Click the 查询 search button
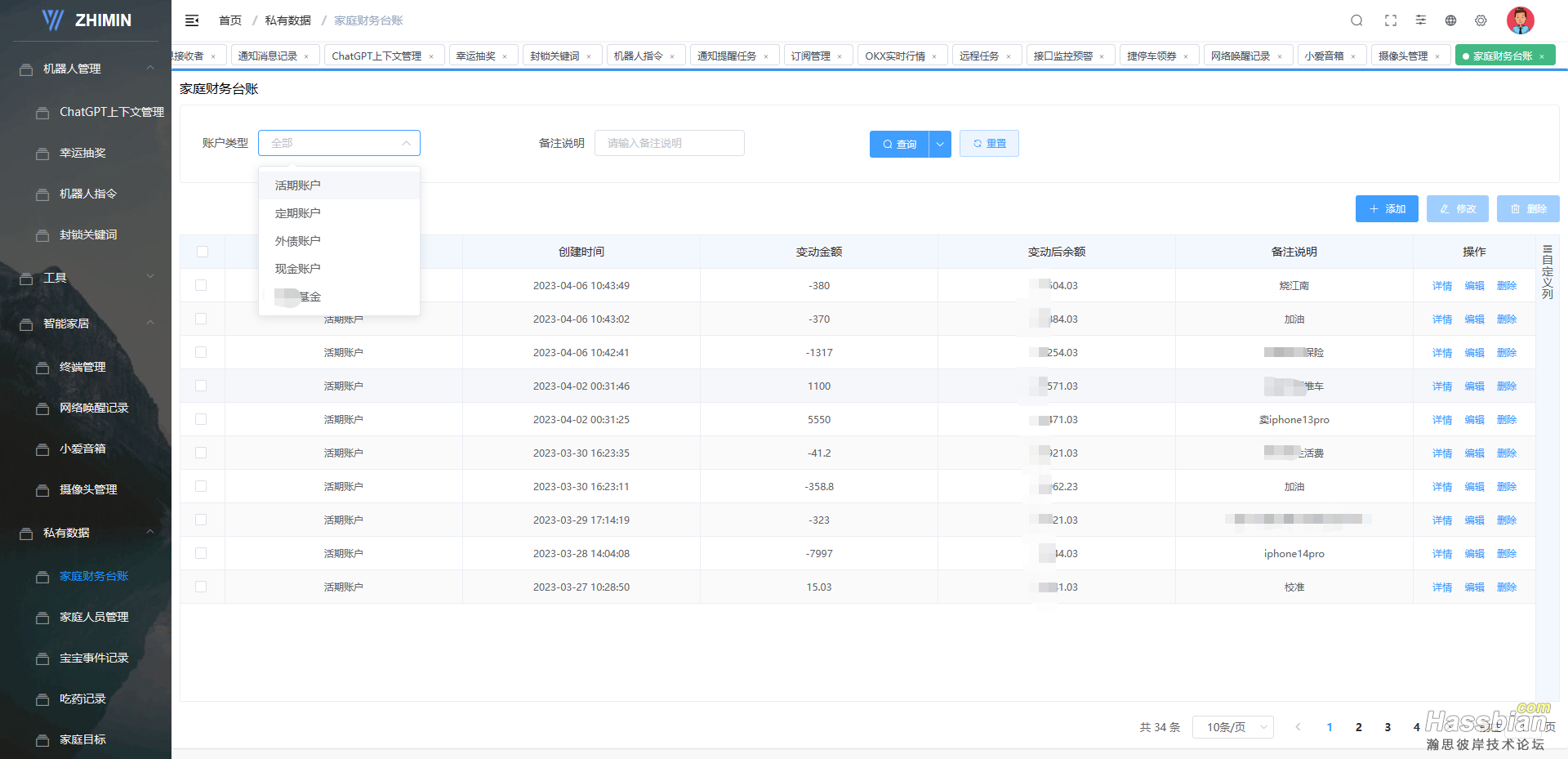Image resolution: width=1568 pixels, height=759 pixels. [899, 144]
